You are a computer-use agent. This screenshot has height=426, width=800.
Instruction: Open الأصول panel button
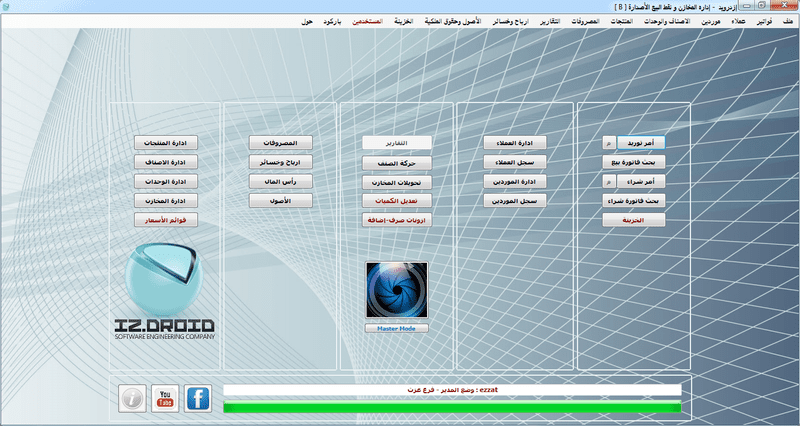[x=281, y=201]
